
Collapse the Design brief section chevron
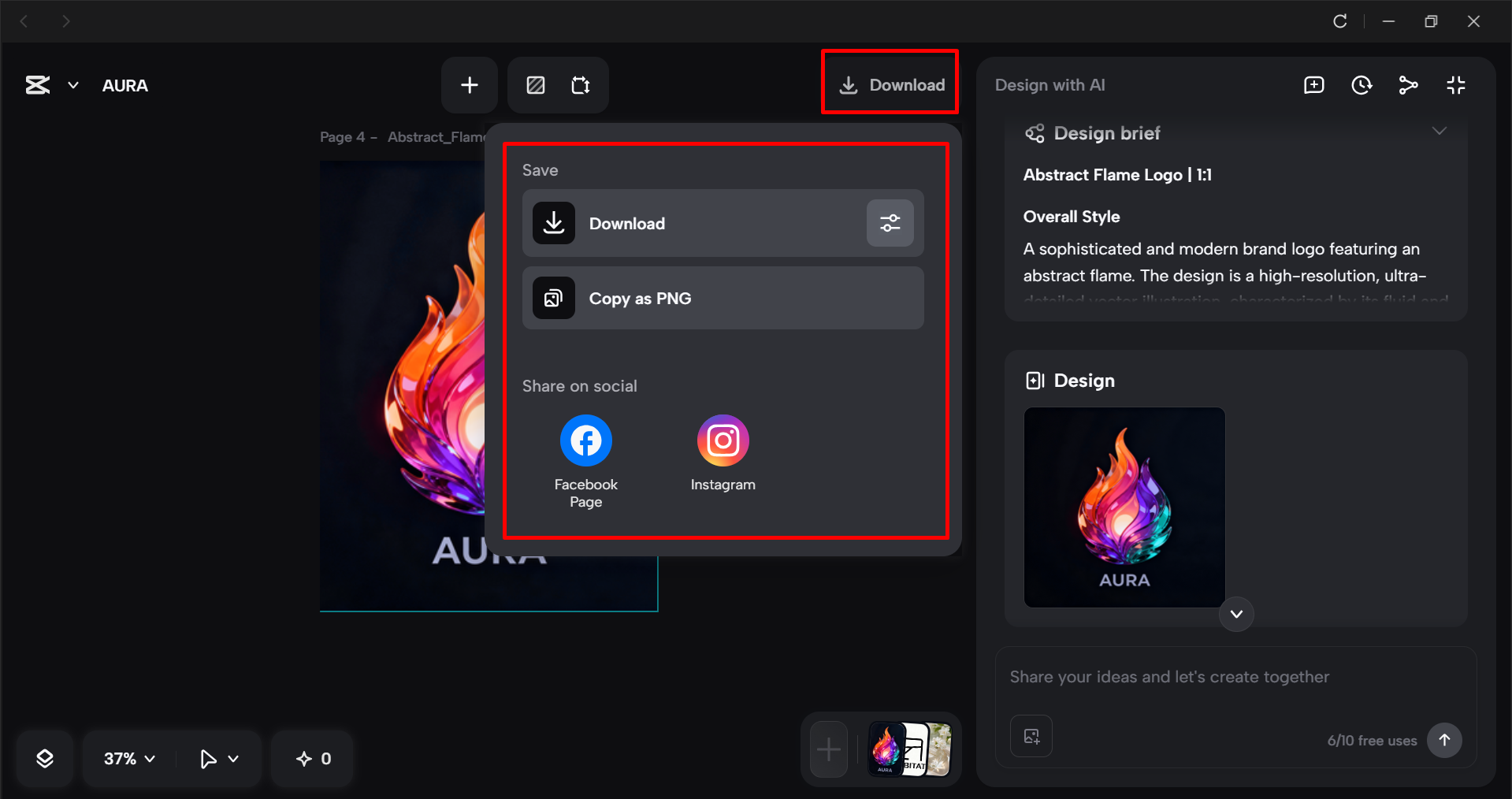coord(1440,131)
